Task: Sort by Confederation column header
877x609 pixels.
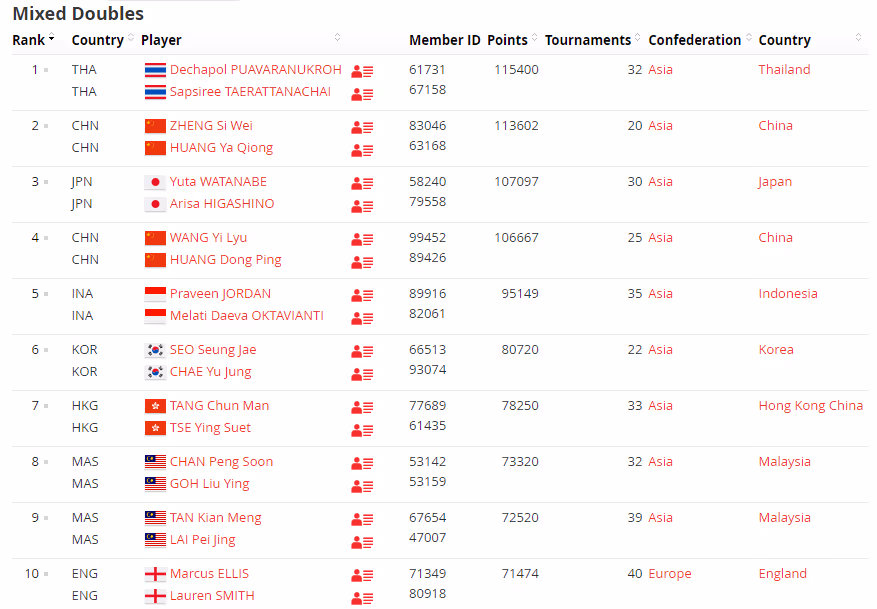Action: click(x=695, y=40)
